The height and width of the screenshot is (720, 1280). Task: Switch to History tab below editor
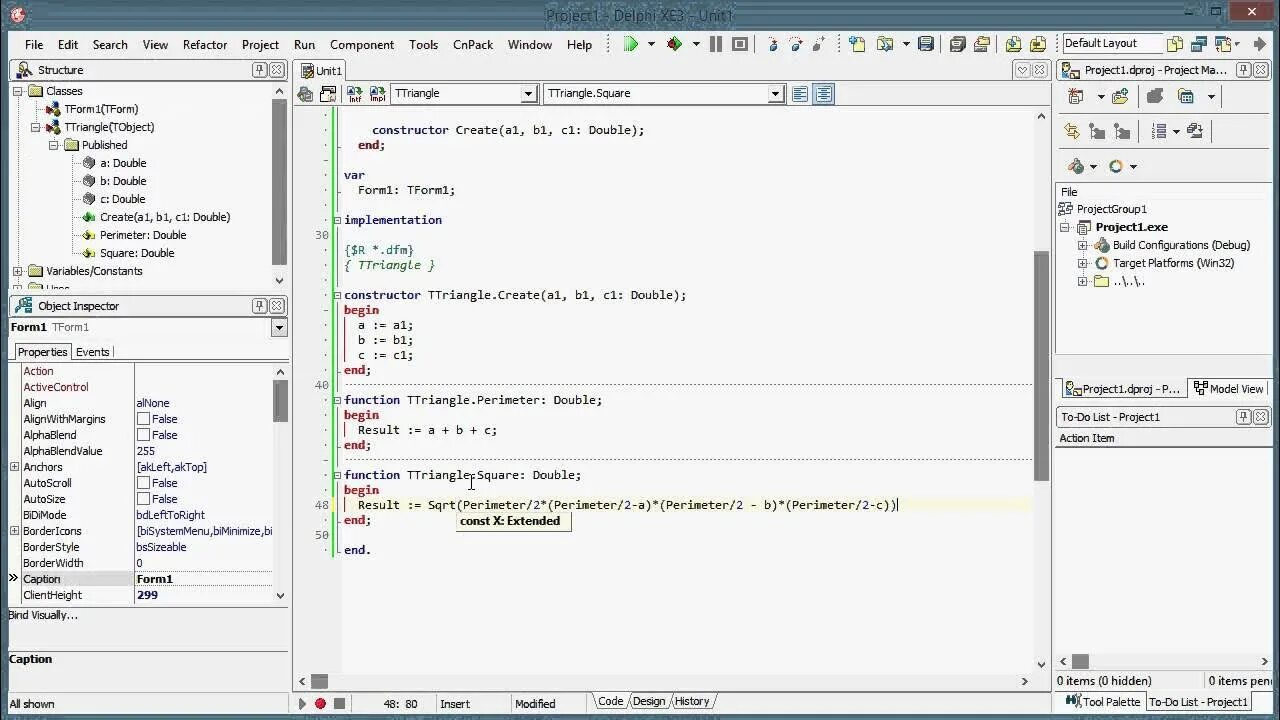pyautogui.click(x=691, y=701)
